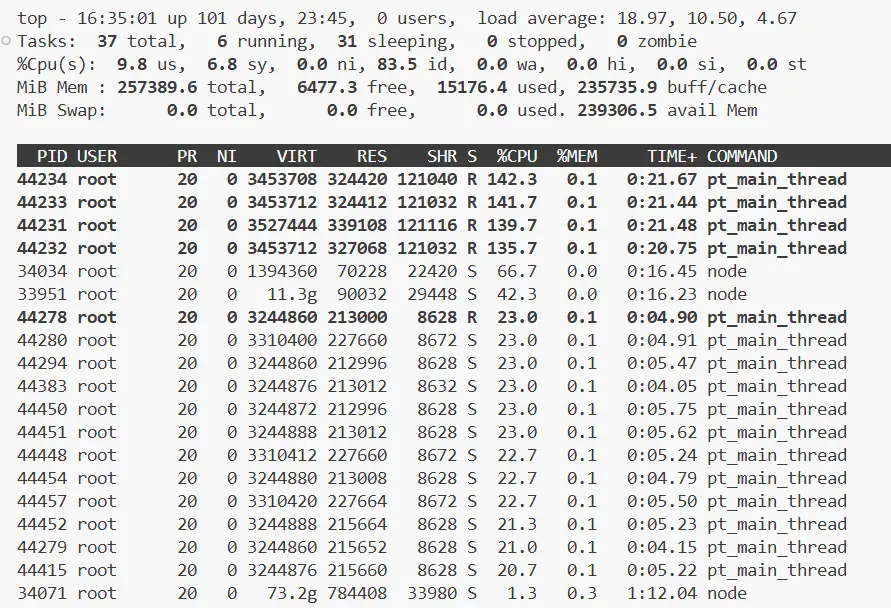
Task: Click the COMMAND column header
Action: [x=741, y=156]
